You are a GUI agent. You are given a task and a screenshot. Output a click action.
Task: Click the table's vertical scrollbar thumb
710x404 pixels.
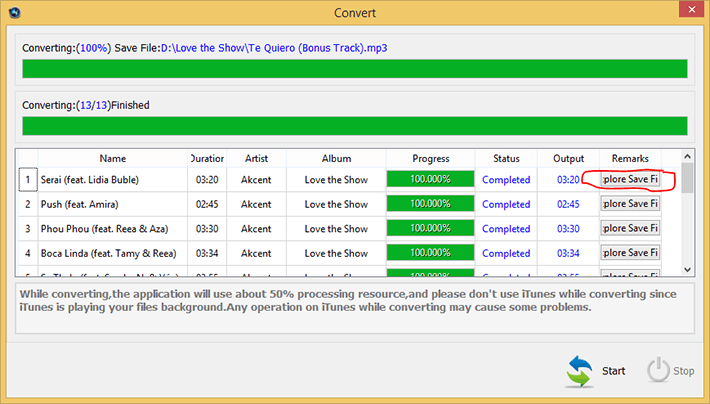point(687,178)
